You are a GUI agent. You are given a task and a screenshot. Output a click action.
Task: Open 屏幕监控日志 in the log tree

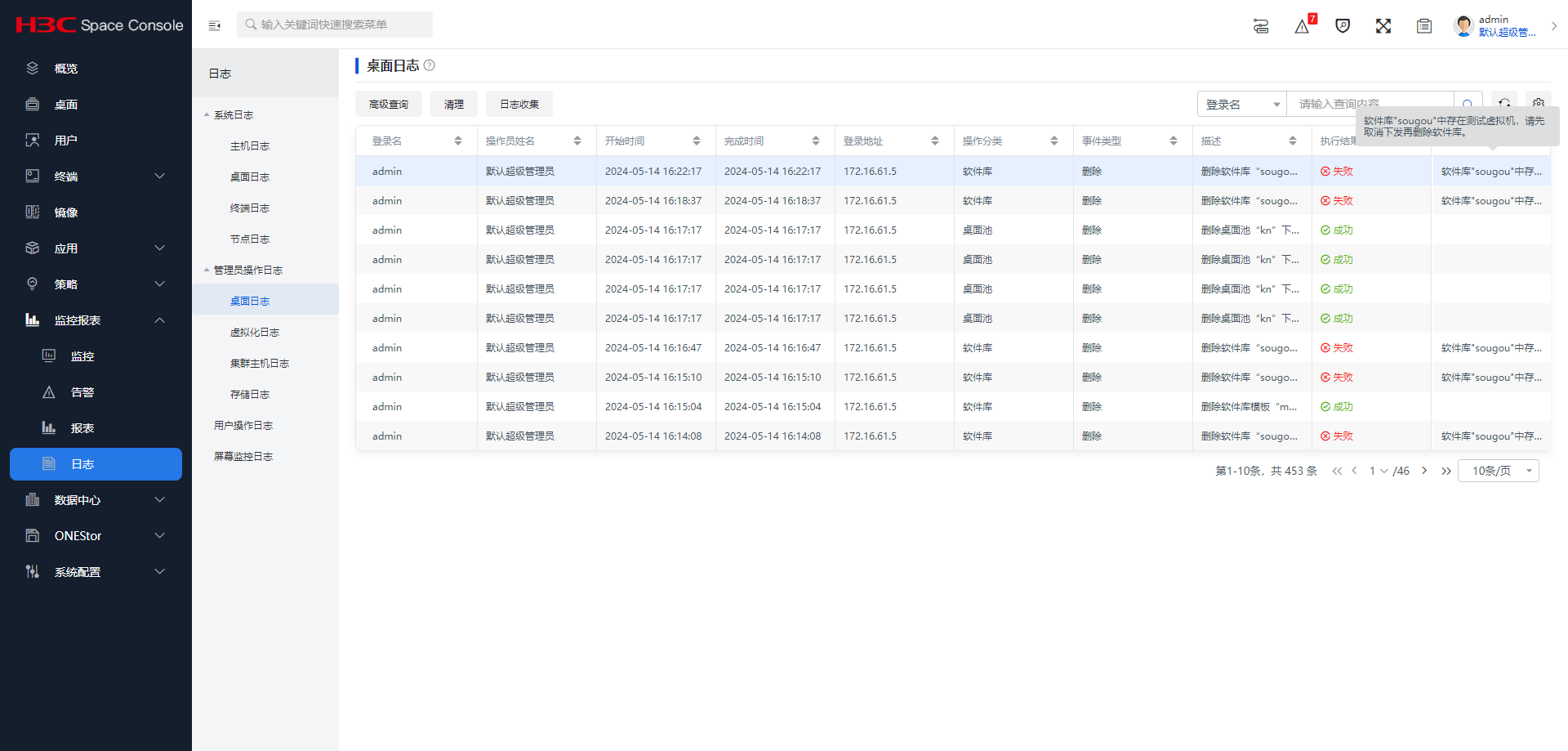click(243, 457)
